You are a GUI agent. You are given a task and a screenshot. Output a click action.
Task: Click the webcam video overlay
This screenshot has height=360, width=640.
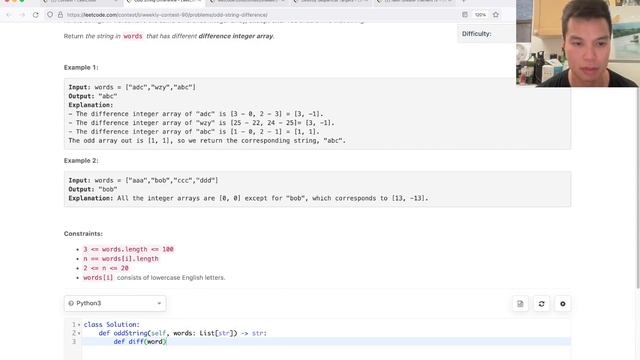577,43
